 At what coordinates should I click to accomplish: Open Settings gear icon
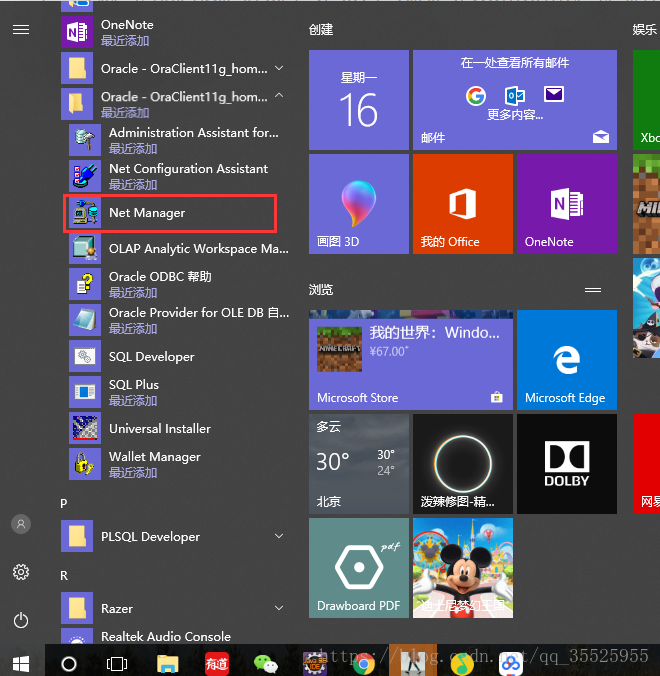[x=21, y=572]
